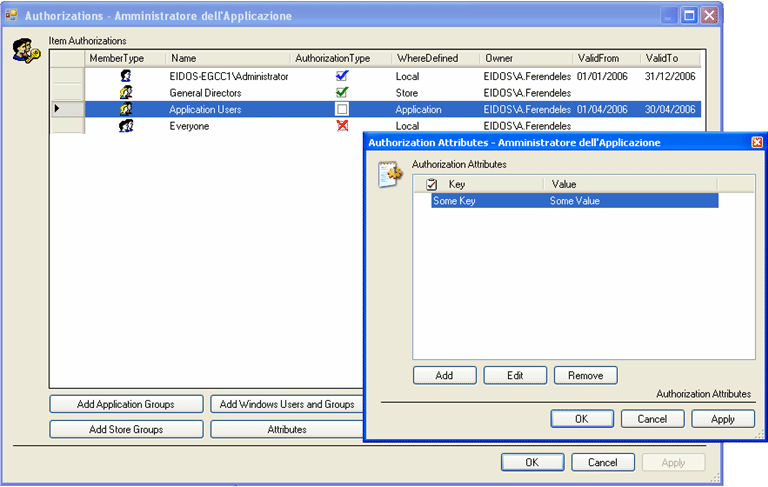Click the 'Store' WhereDefined cell

[407, 93]
